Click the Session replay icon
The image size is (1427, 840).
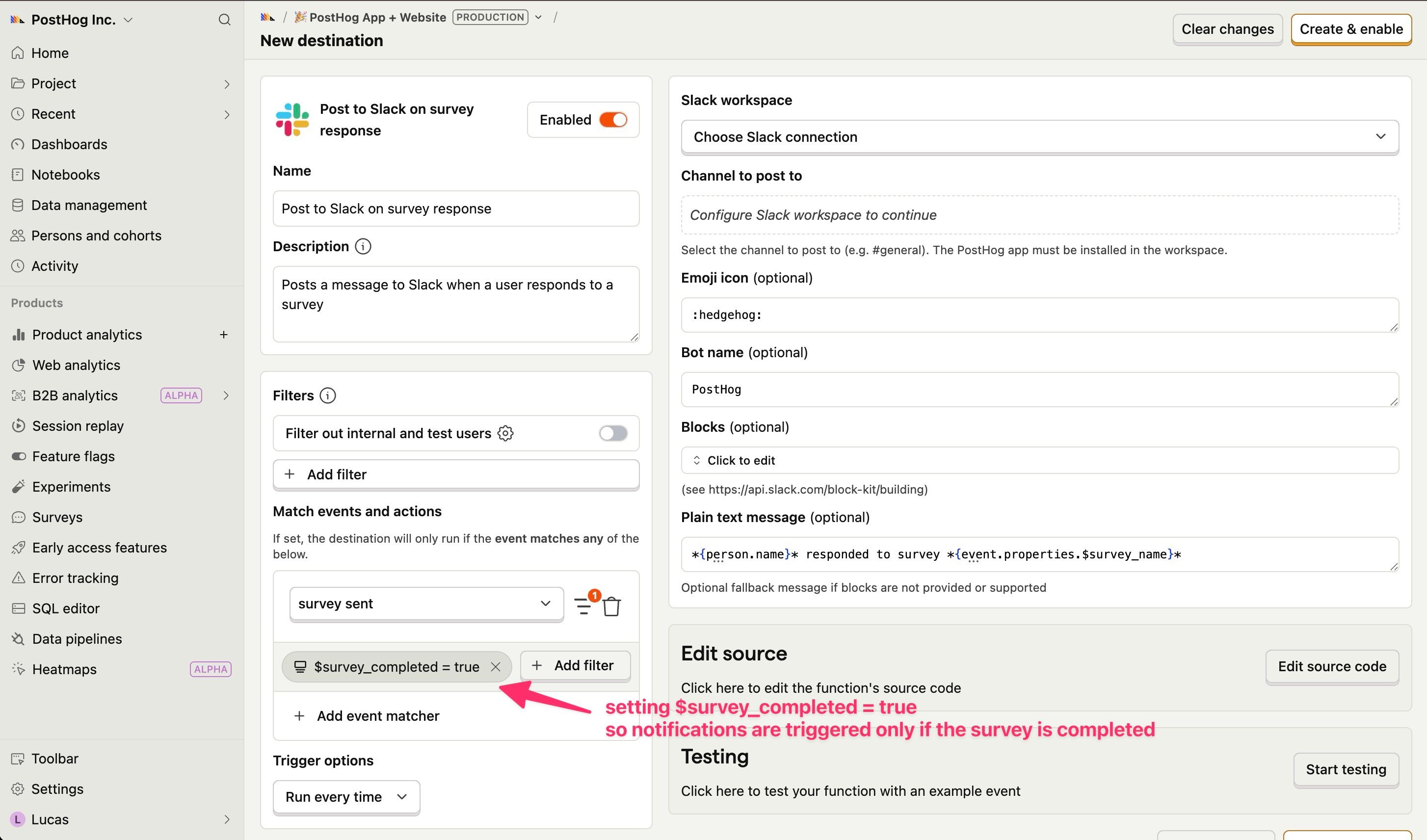pyautogui.click(x=18, y=426)
